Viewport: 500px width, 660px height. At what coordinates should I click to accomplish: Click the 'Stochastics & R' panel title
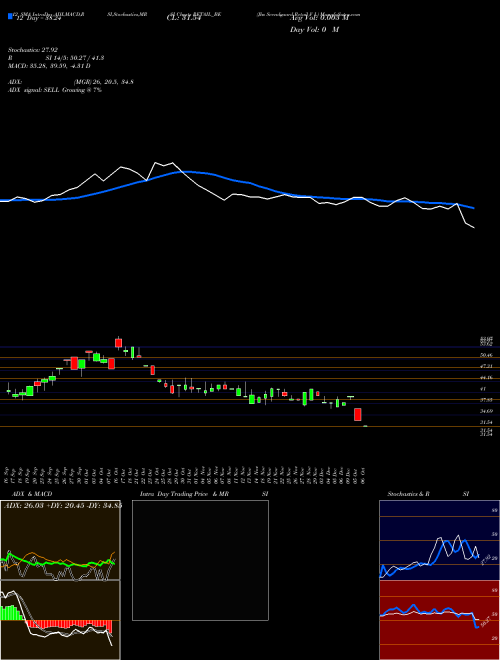click(x=409, y=494)
